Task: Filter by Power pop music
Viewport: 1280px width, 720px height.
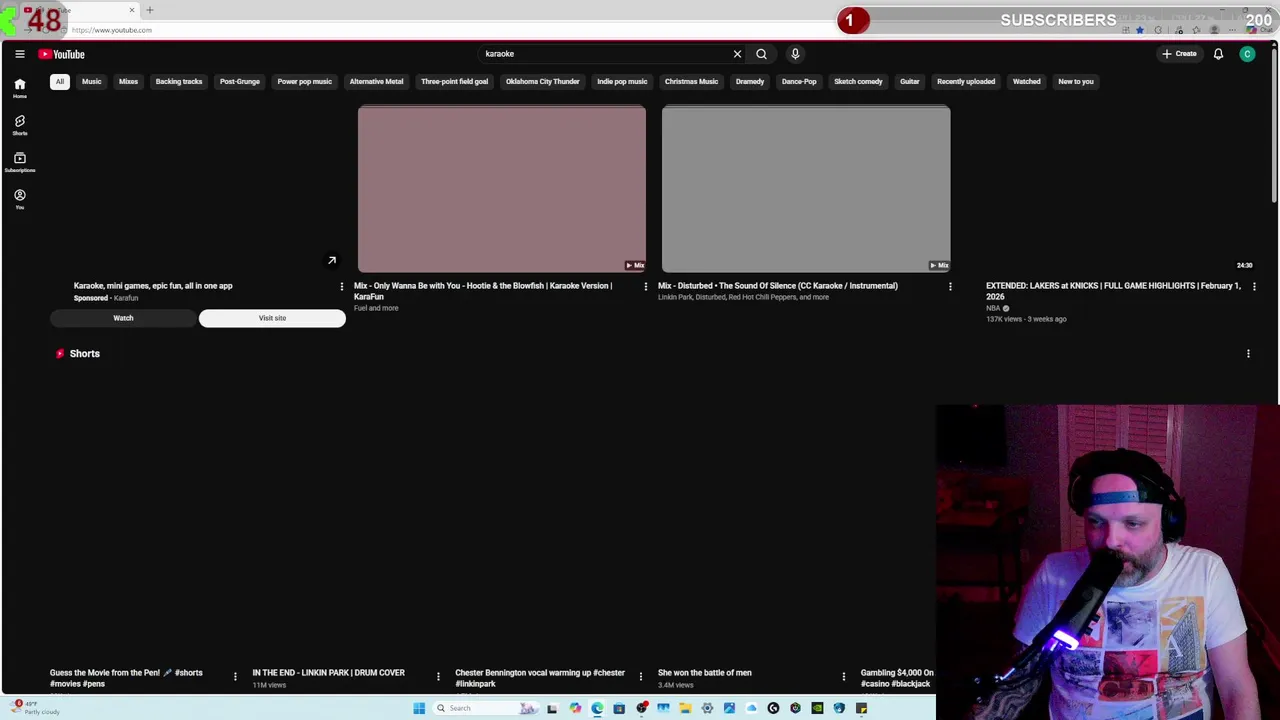Action: [304, 82]
